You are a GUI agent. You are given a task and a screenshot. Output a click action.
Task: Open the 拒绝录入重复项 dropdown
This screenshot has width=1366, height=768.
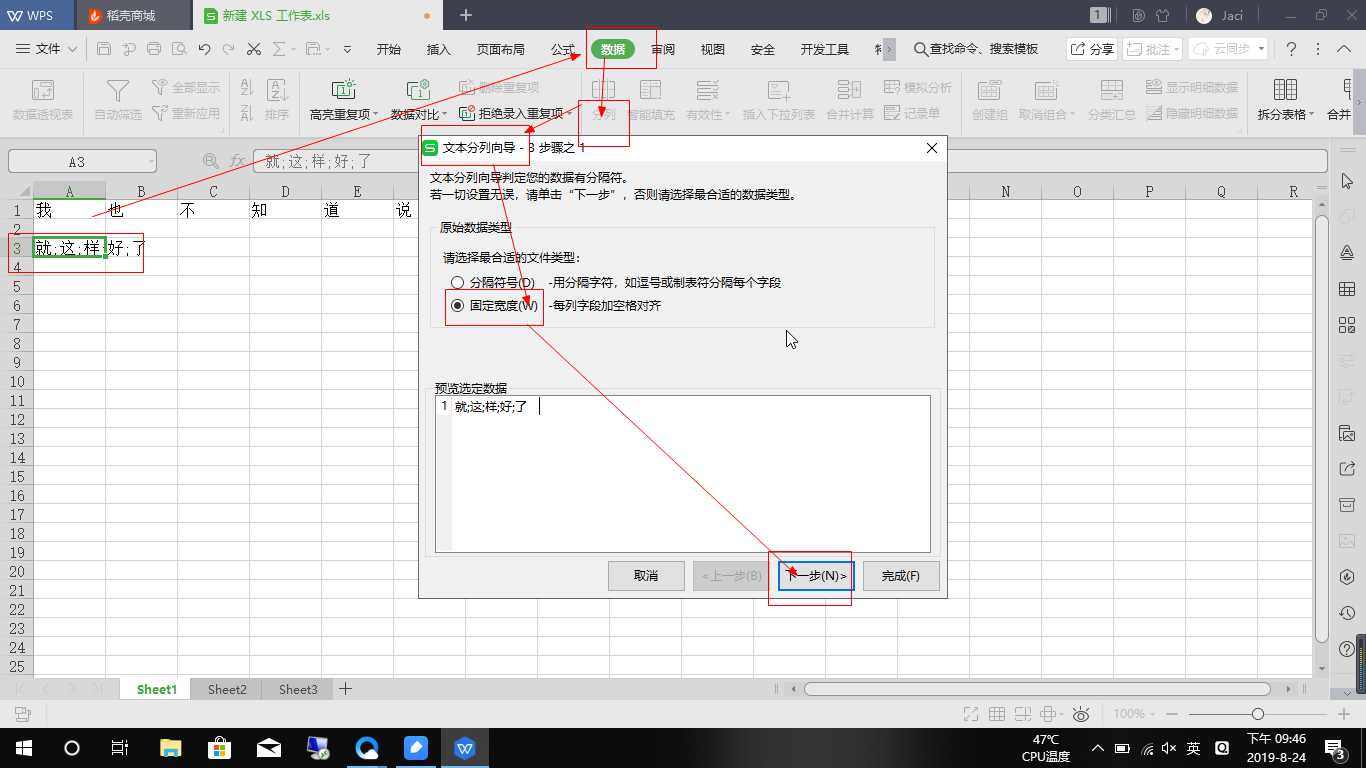(518, 114)
